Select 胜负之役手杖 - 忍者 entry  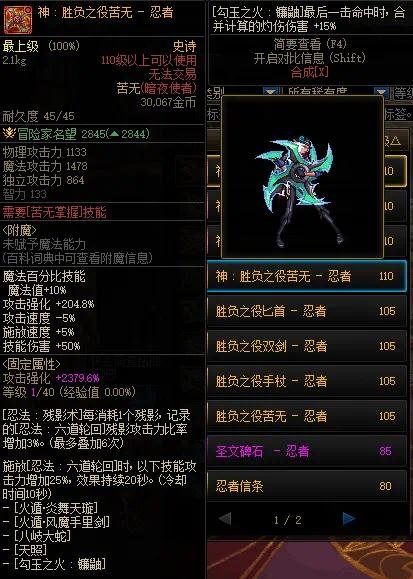307,381
